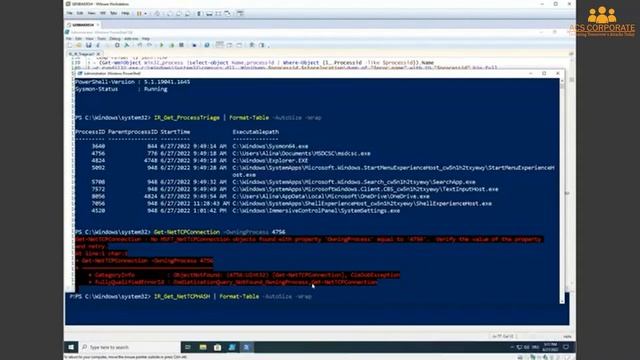
Task: Click the ShellExperienceHost.exe process row
Action: [283, 203]
